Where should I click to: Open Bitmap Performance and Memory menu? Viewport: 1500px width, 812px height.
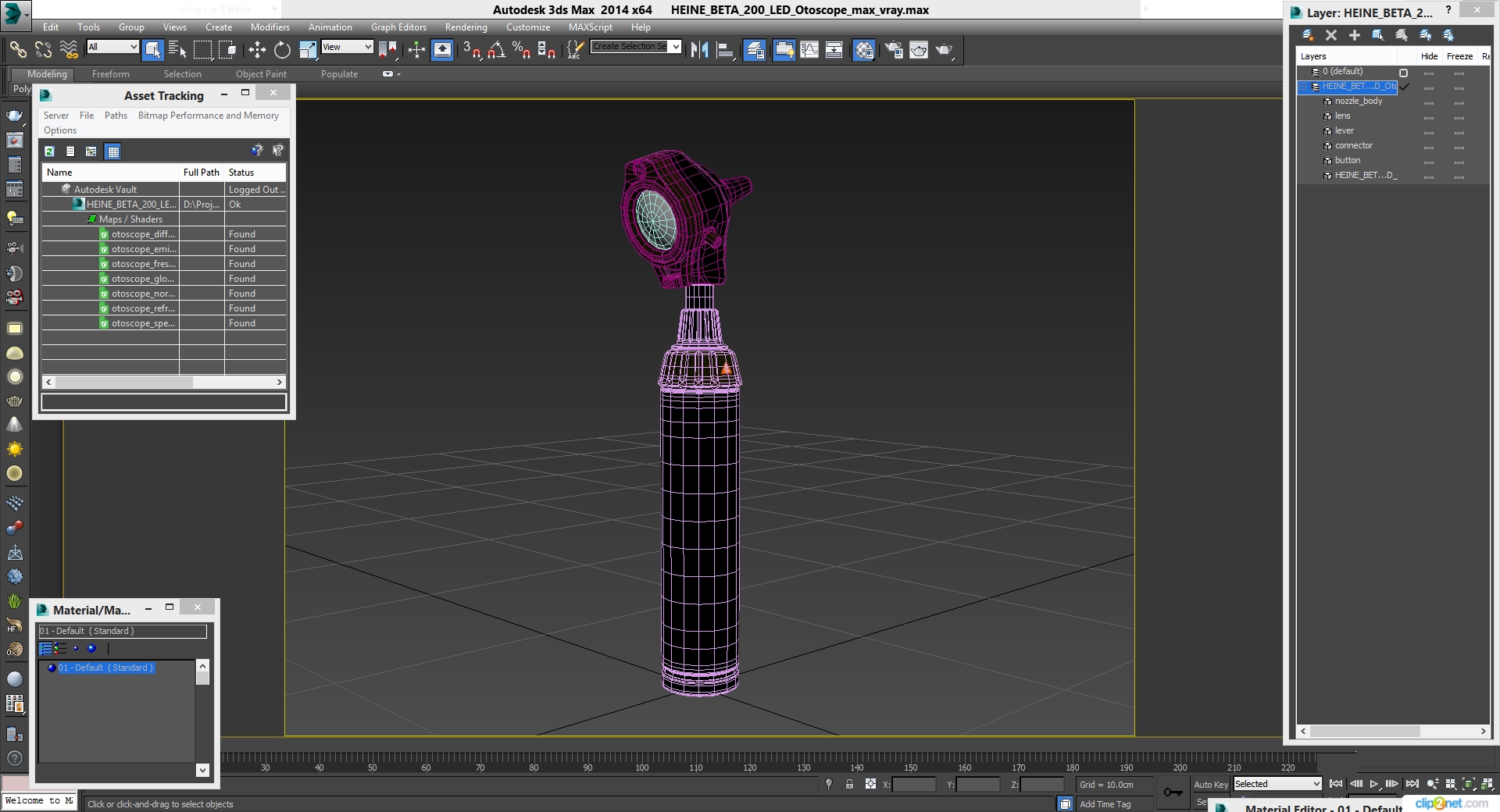point(209,116)
